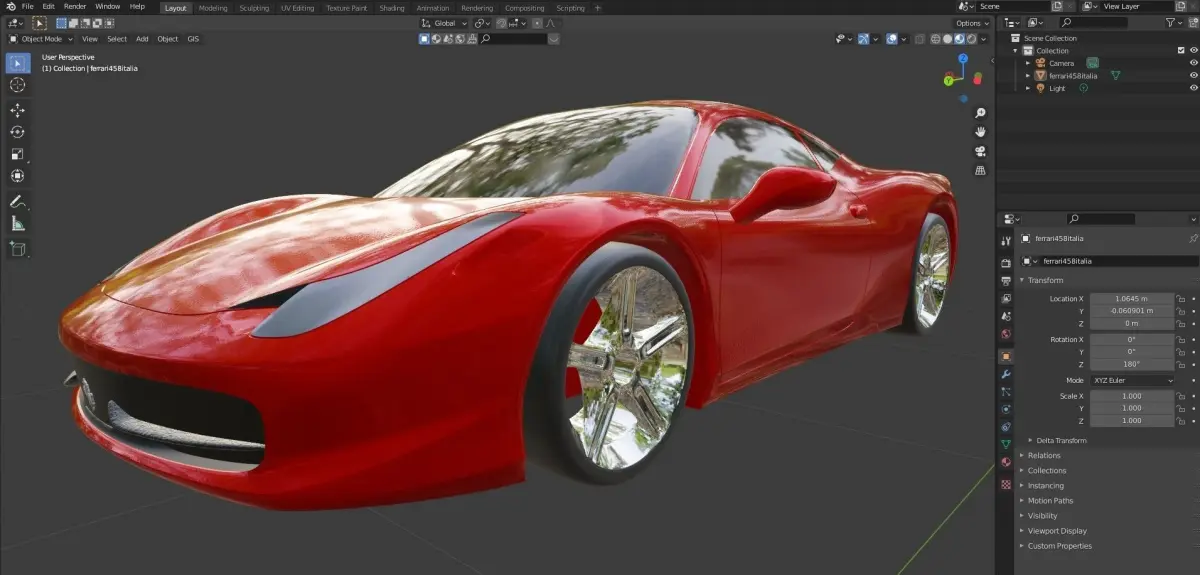Screen dimensions: 1200x575
Task: Open the Object Constraints tab
Action: [x=1006, y=427]
